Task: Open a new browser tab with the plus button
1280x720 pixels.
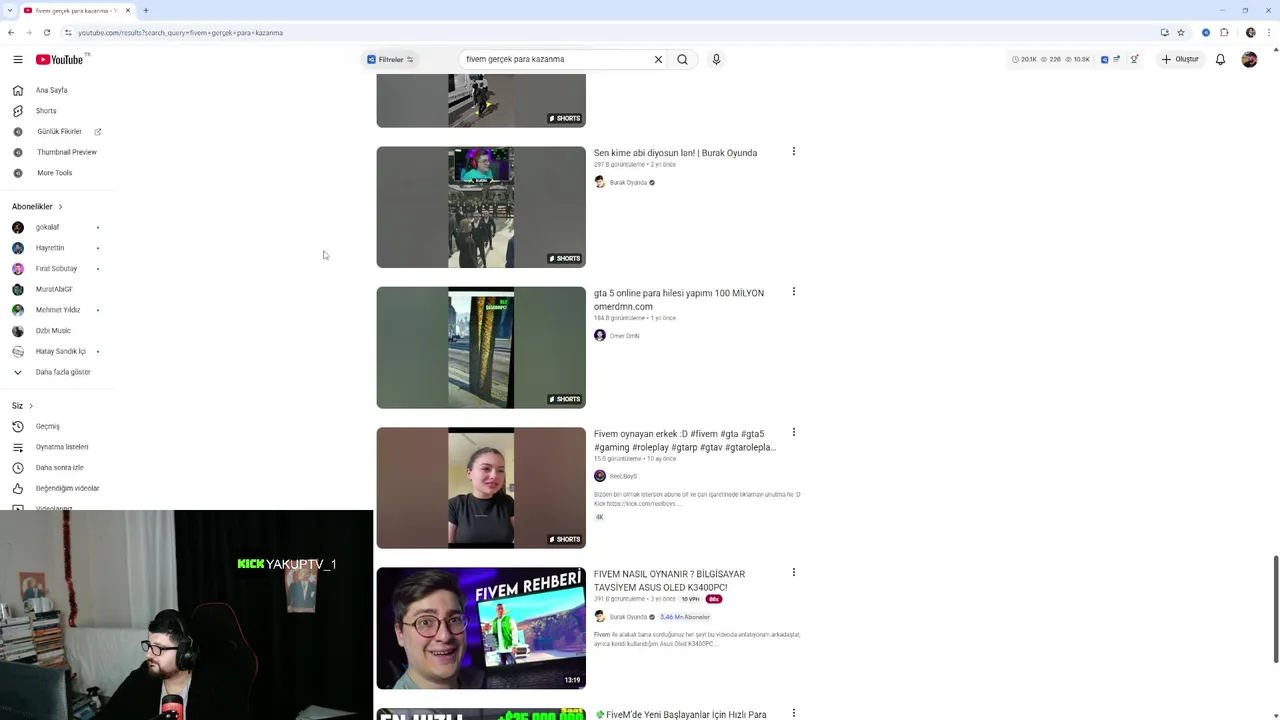Action: 146,11
